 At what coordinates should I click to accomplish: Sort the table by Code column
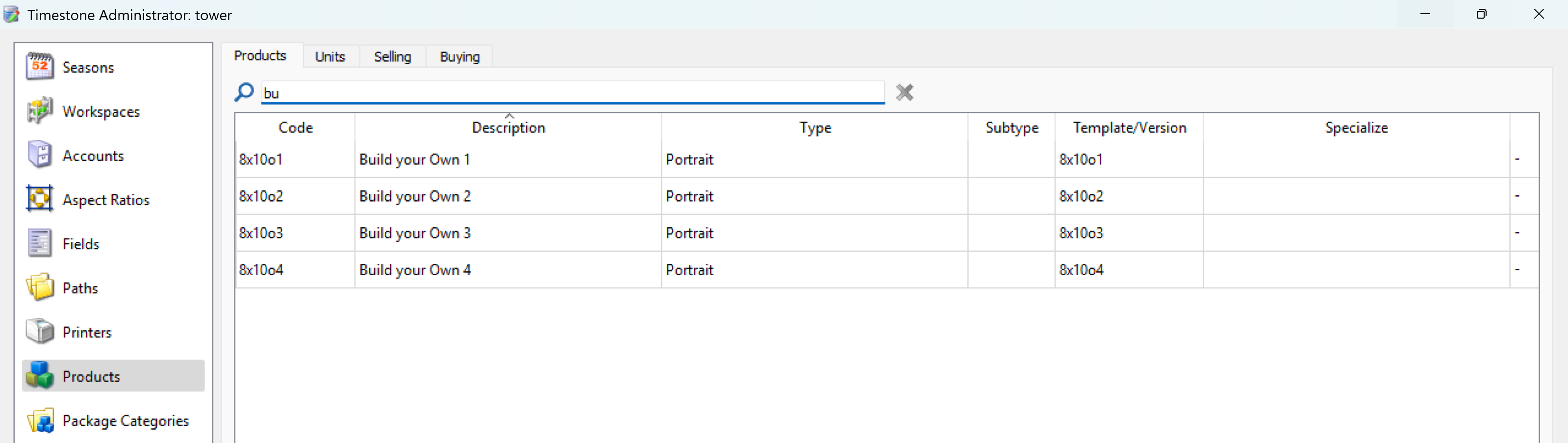point(295,128)
